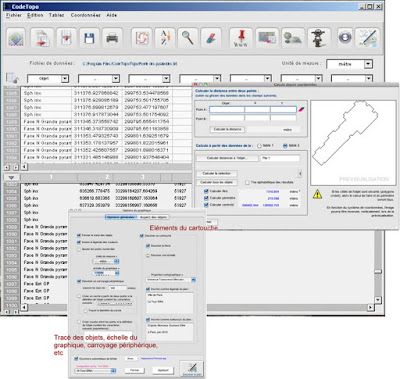This screenshot has width=400, height=379.
Task: Toggle Calculer périmètre checkbox
Action: pos(206,198)
